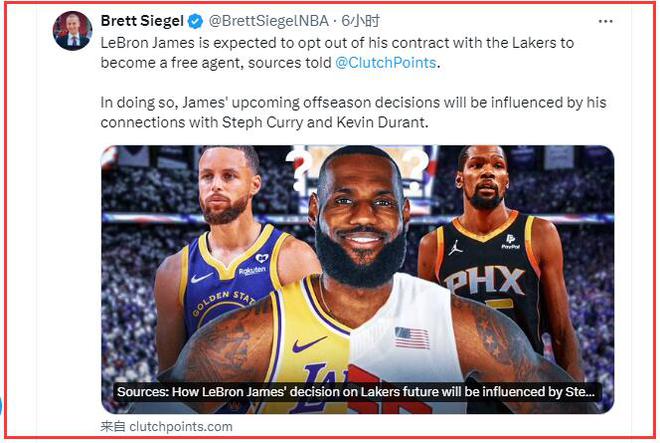Click the American flag patch on the white jersey
The width and height of the screenshot is (660, 443).
pos(412,338)
